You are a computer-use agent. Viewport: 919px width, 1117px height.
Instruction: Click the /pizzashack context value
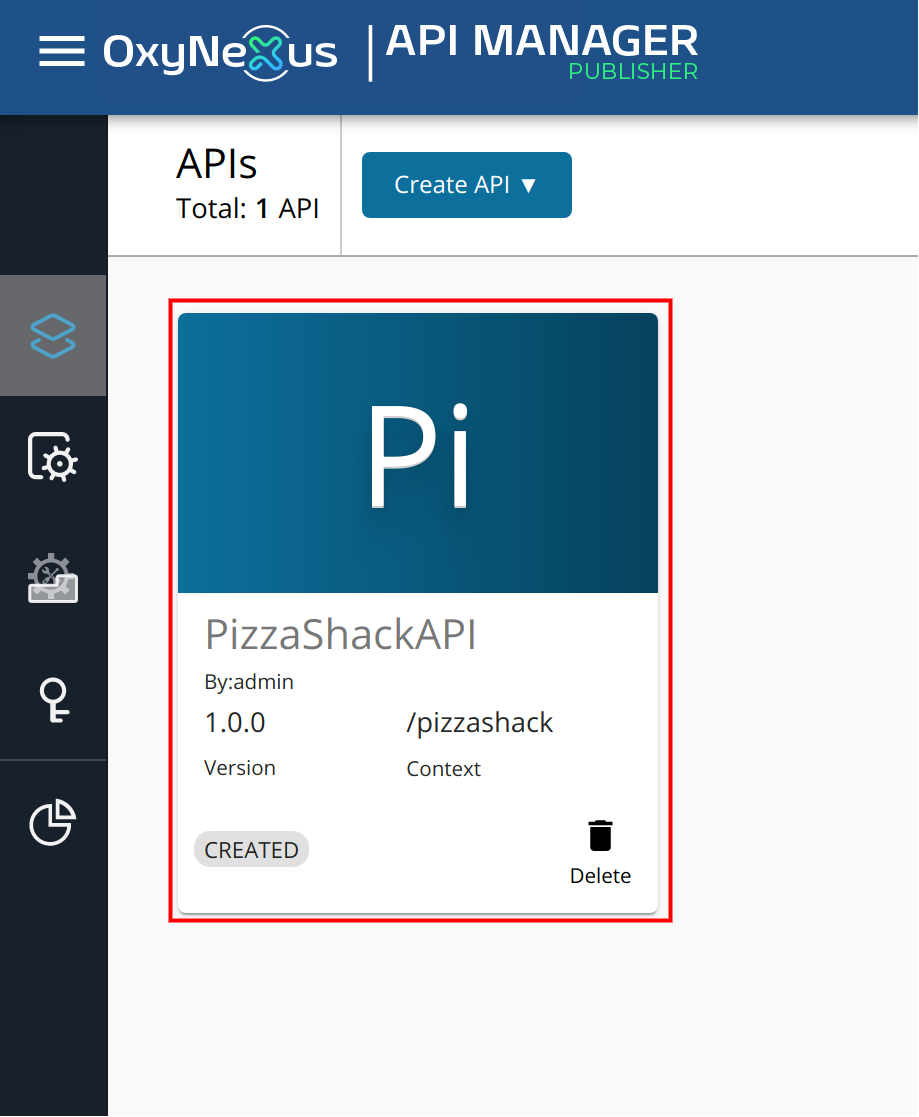479,722
